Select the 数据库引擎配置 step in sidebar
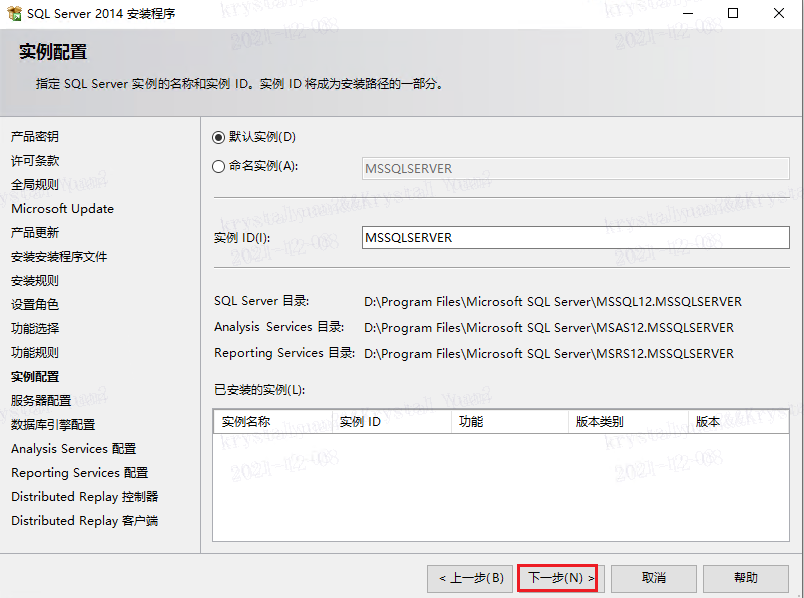 [53, 425]
